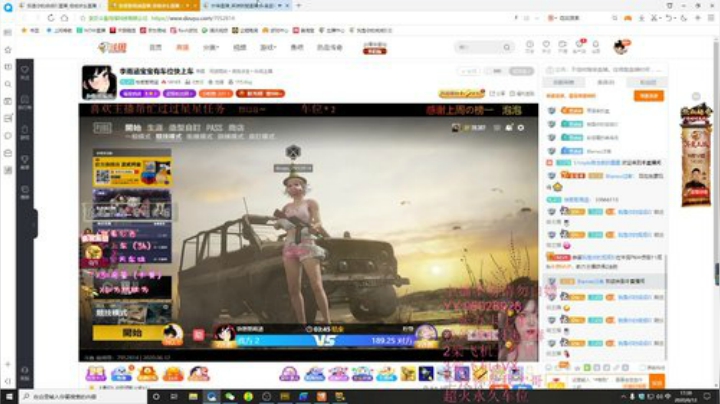Open 视频 videos in Douyu navigation
The image size is (720, 404).
(240, 47)
